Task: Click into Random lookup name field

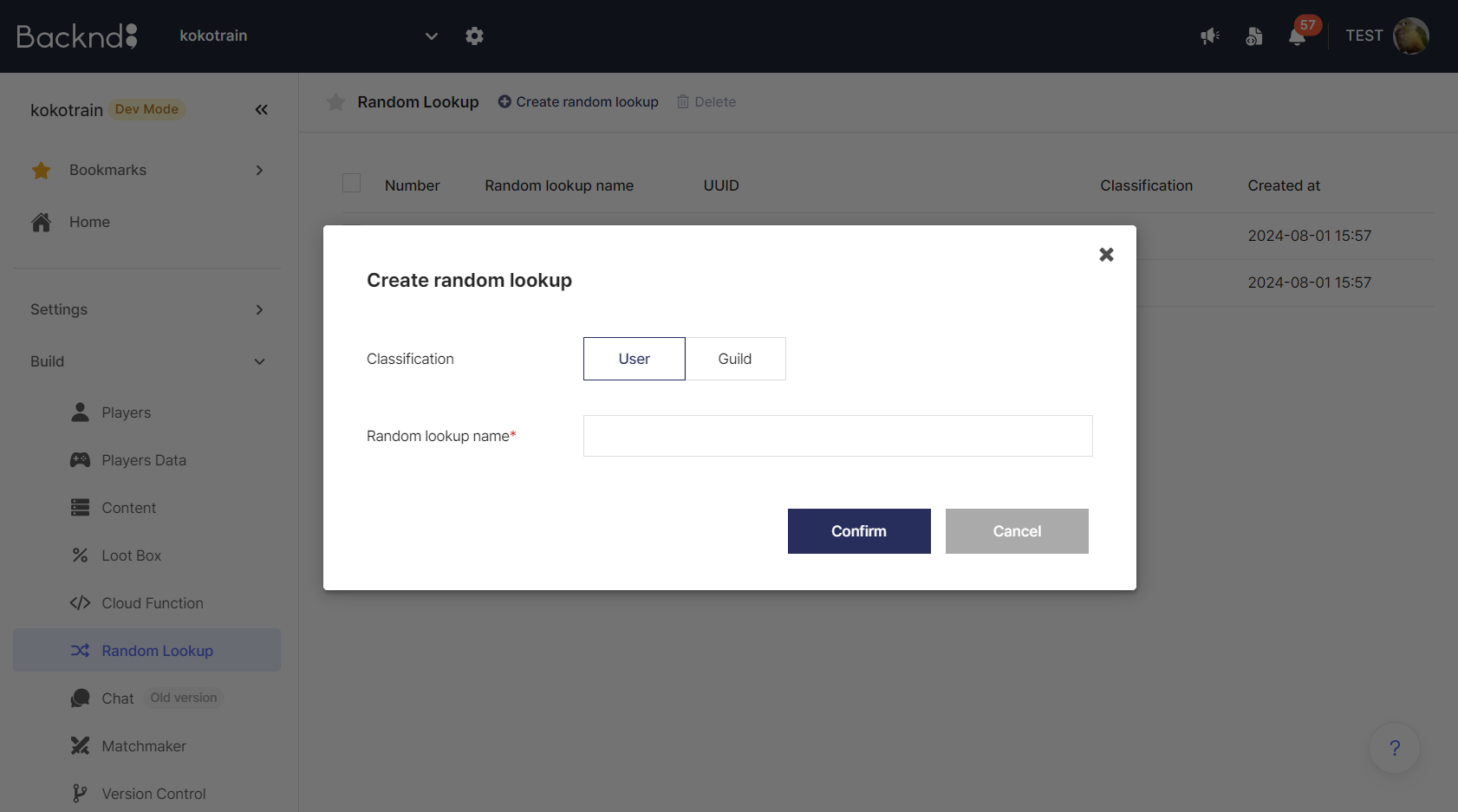Action: 838,436
